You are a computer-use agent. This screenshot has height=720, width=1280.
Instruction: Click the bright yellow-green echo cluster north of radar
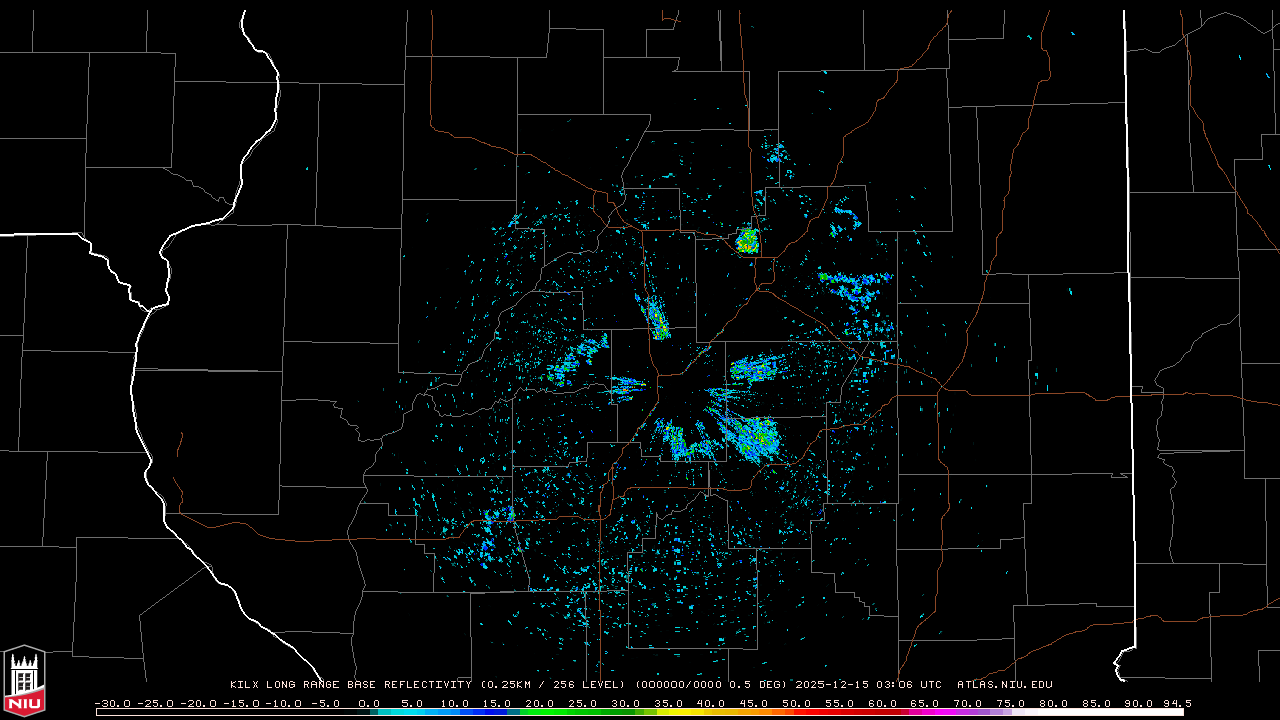(747, 241)
